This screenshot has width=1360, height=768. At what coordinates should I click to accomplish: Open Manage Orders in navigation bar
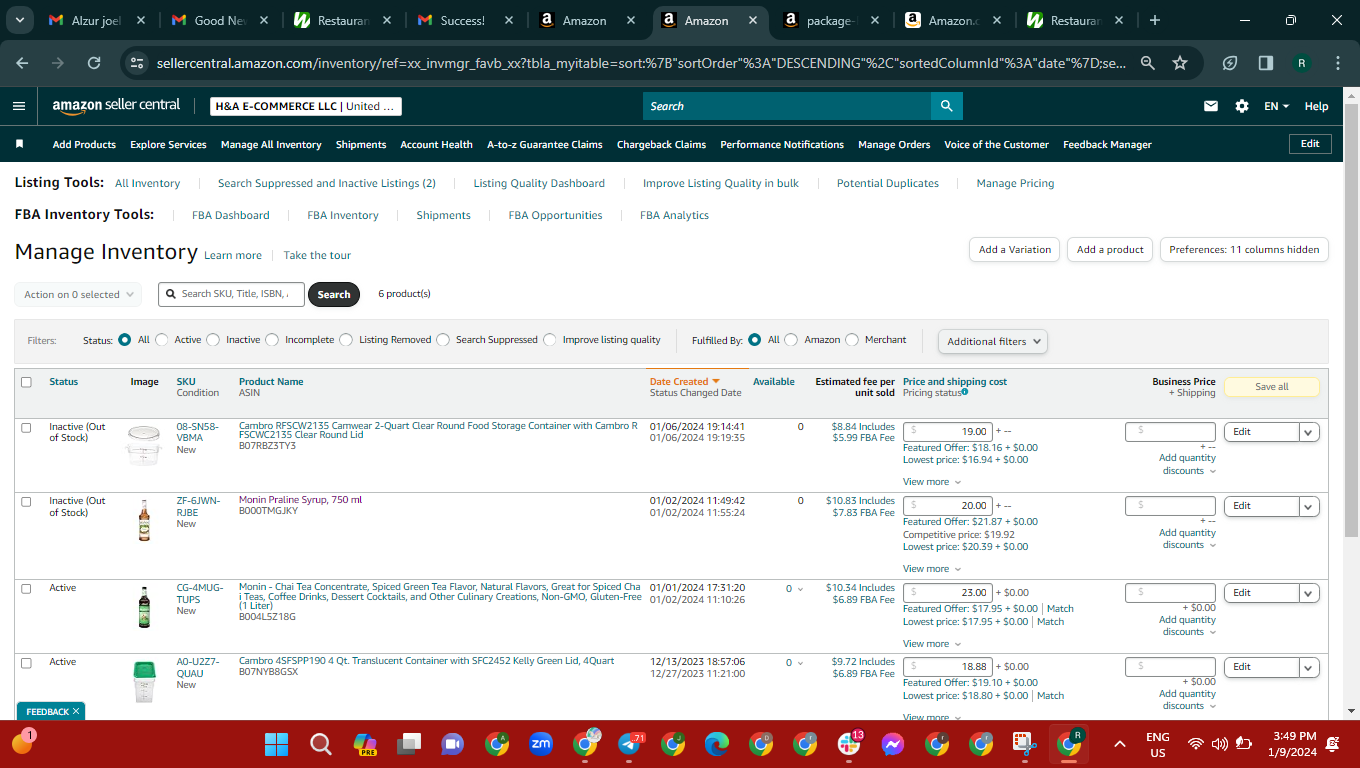tap(894, 144)
